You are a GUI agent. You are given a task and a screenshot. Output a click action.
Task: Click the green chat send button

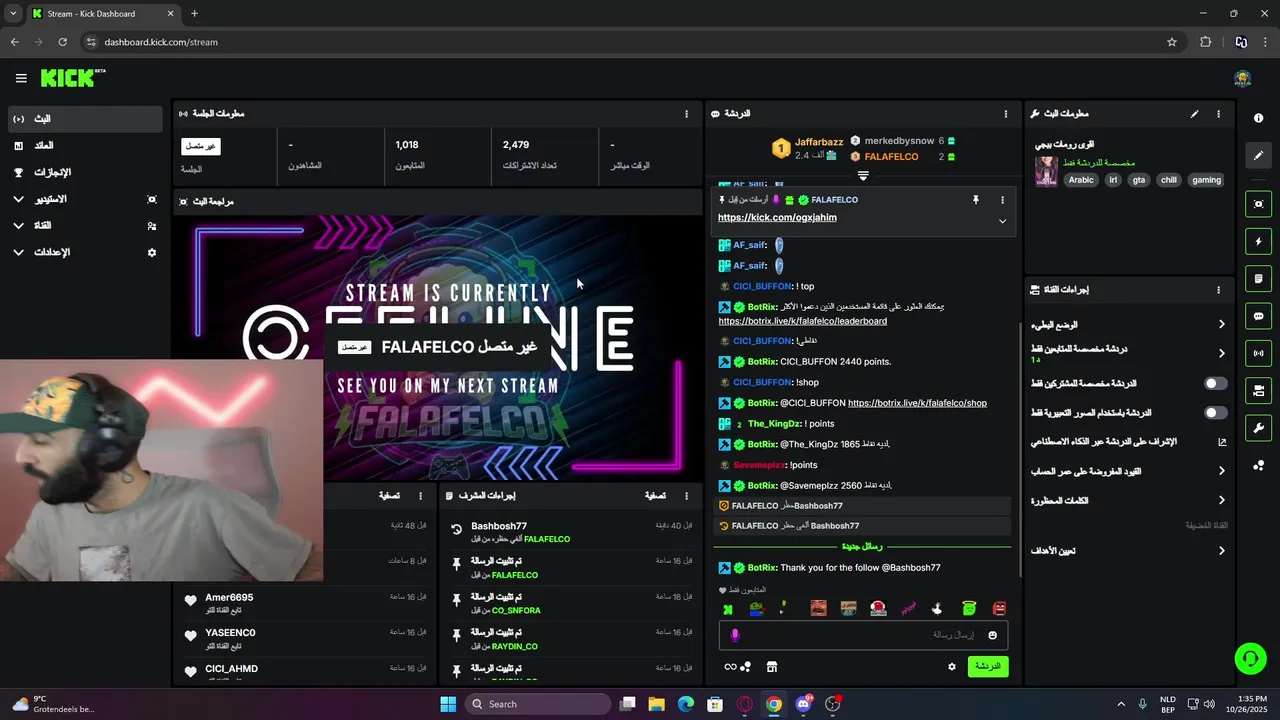coord(988,667)
